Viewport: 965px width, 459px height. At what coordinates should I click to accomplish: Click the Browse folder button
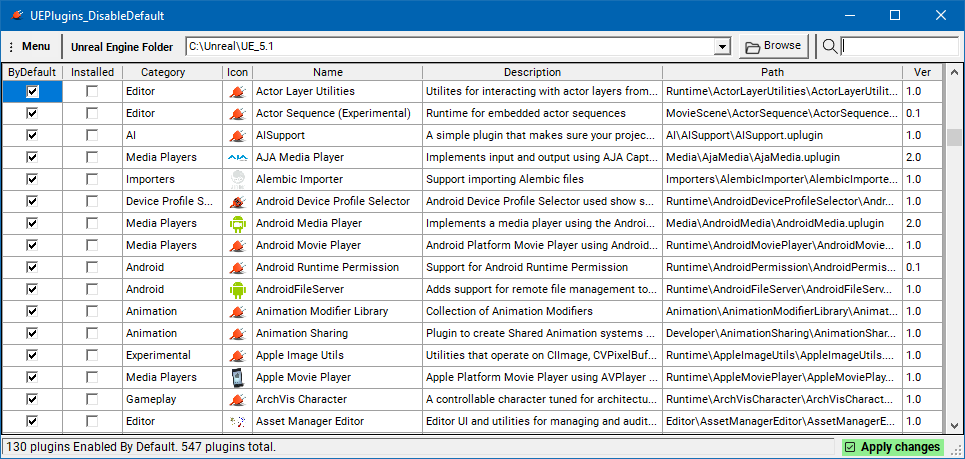(x=774, y=46)
